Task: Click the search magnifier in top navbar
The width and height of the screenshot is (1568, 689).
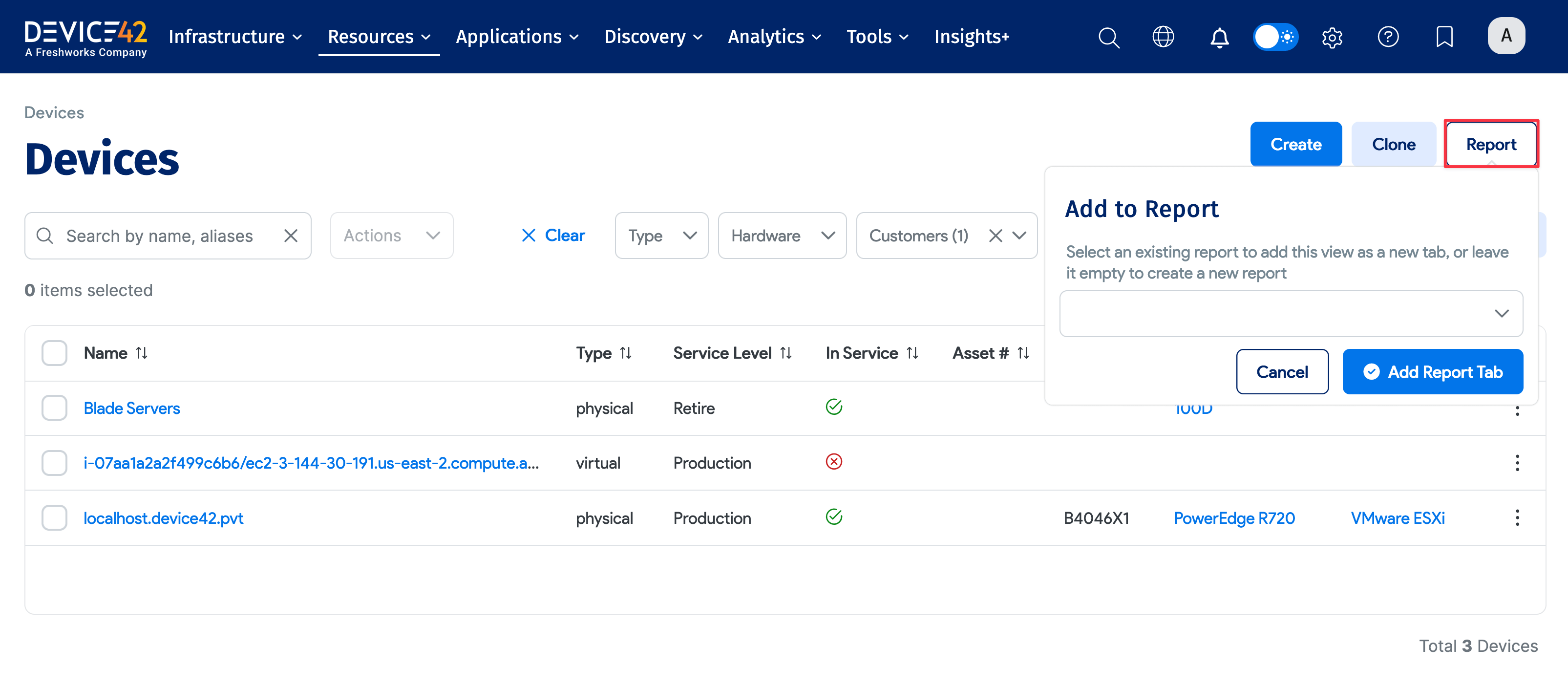Action: (1108, 37)
